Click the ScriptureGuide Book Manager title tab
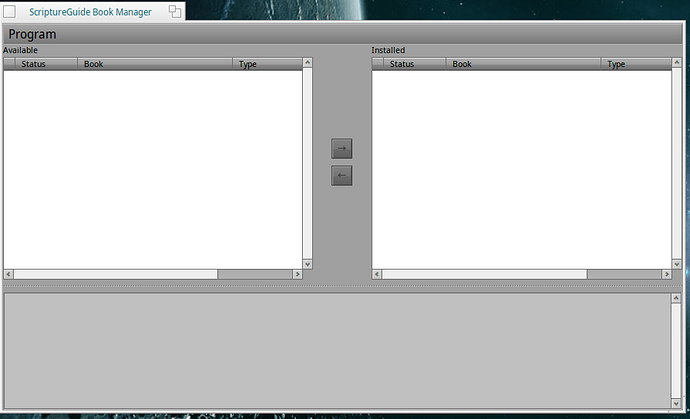Screen dimensions: 690x419 click(x=90, y=12)
